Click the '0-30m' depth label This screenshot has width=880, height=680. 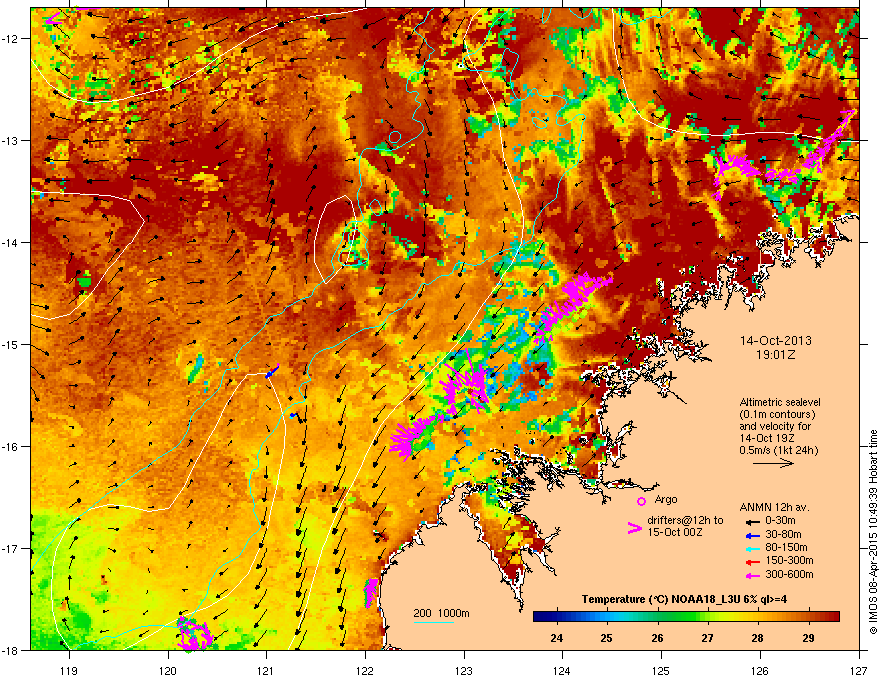(x=781, y=521)
